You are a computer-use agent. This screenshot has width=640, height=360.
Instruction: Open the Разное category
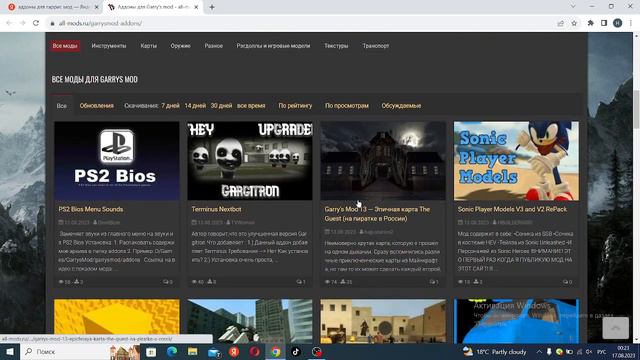pos(213,46)
